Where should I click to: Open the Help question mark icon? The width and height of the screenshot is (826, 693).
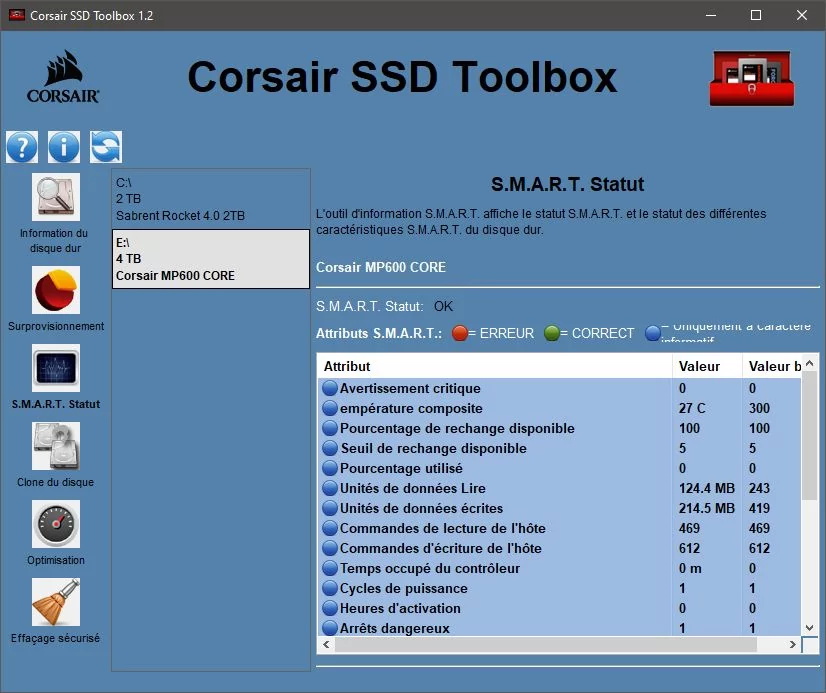point(22,147)
